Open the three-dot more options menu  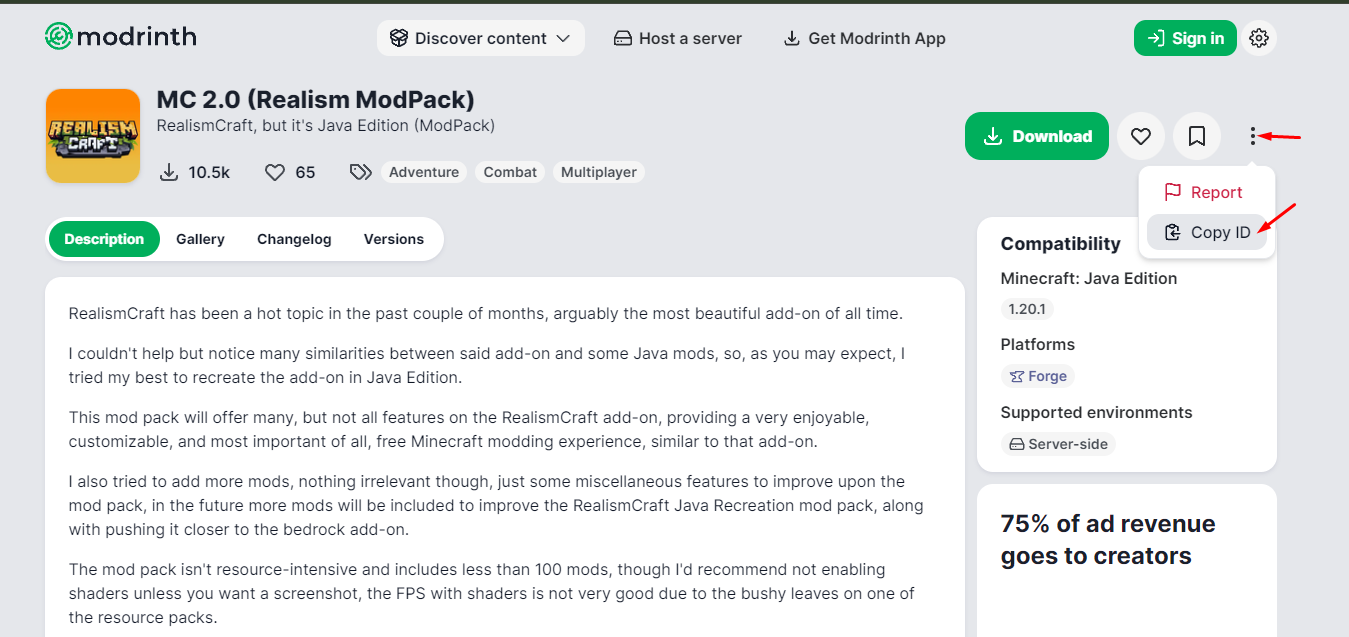pyautogui.click(x=1252, y=136)
